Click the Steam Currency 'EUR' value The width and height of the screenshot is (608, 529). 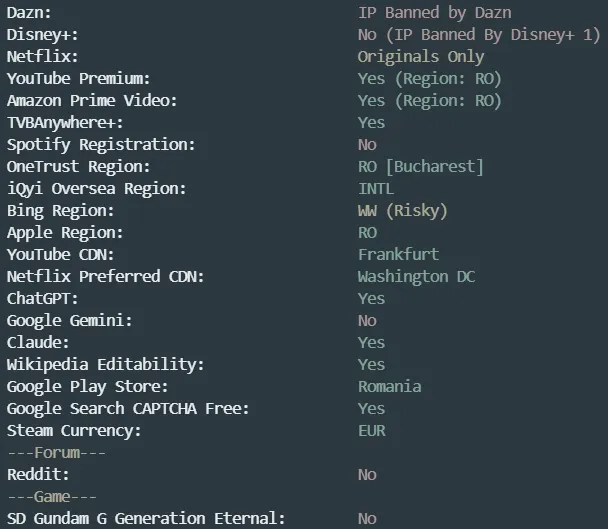371,431
